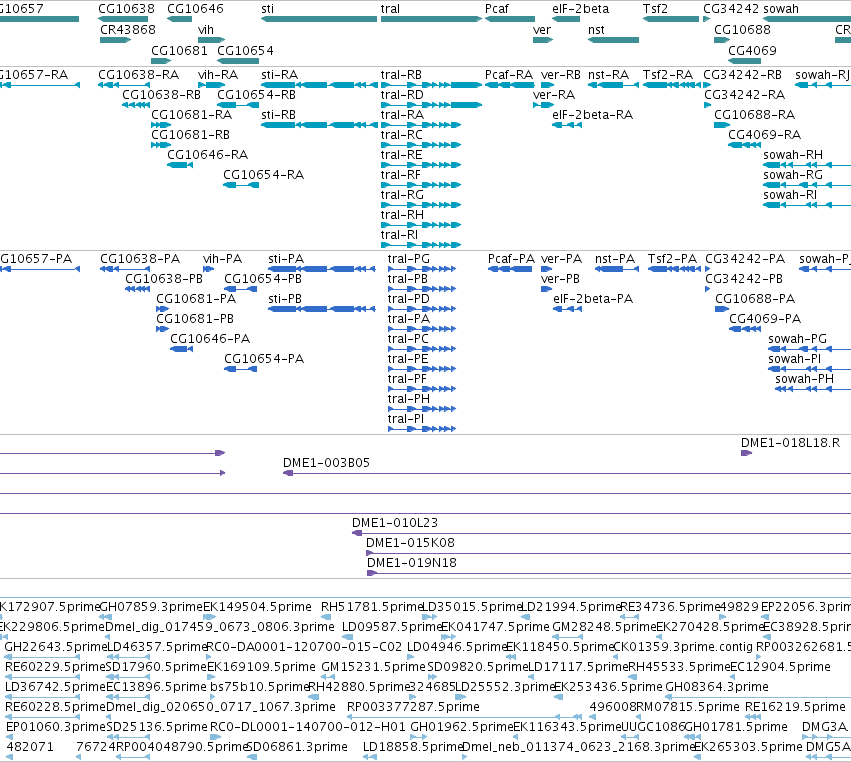Click protein Tsf2-PA
851x762 pixels.
[675, 269]
